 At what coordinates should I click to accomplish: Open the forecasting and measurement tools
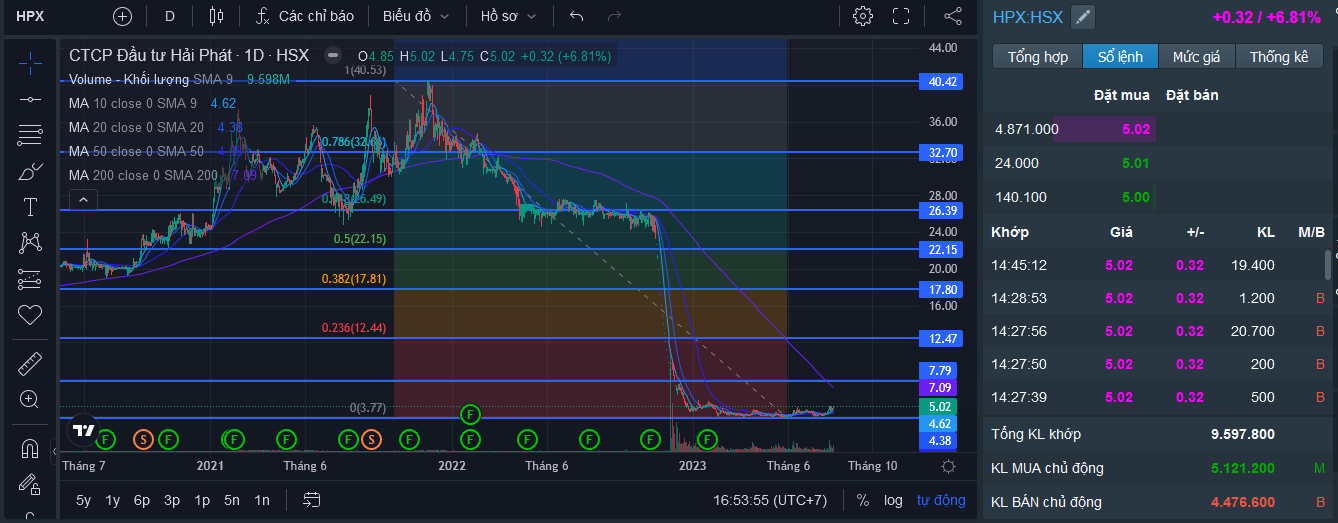point(30,279)
